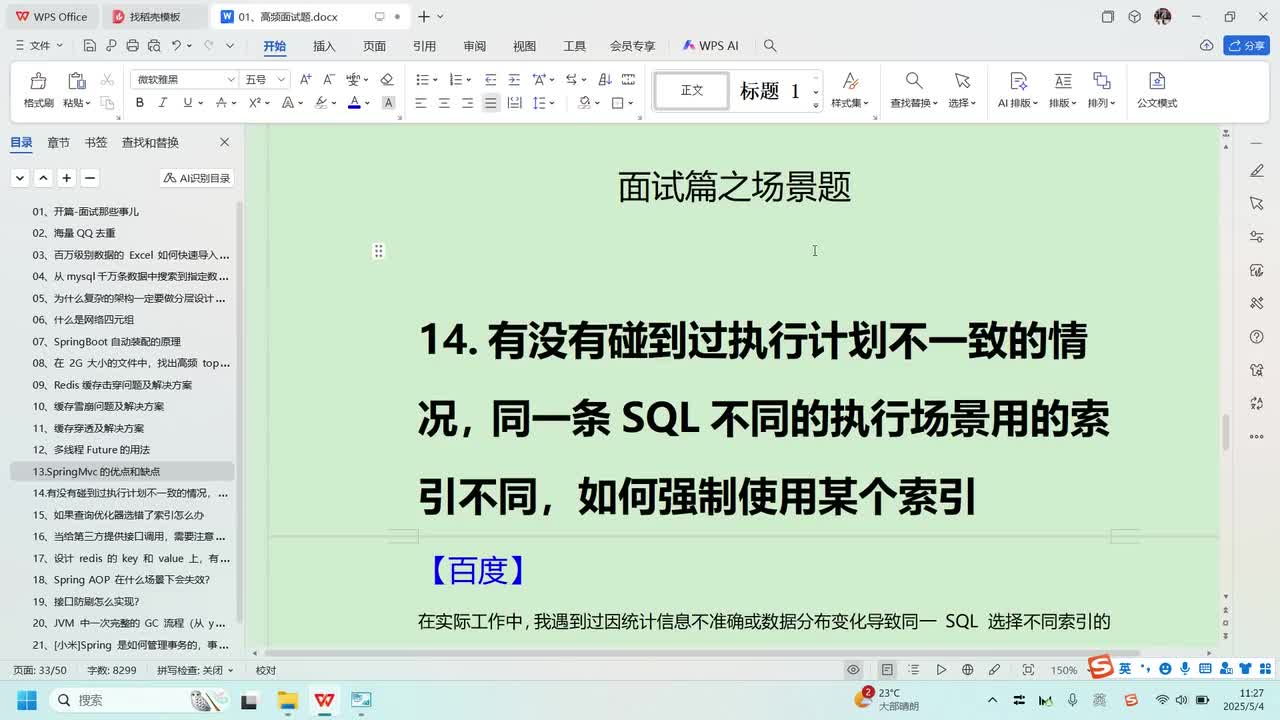This screenshot has width=1280, height=720.
Task: Increase font size with A+ icon
Action: click(306, 79)
